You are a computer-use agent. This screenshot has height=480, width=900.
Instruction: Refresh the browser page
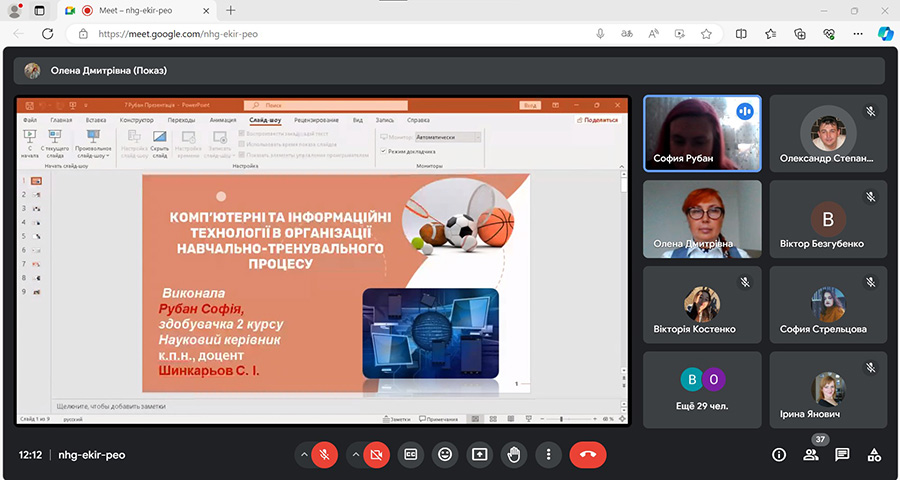tap(48, 33)
